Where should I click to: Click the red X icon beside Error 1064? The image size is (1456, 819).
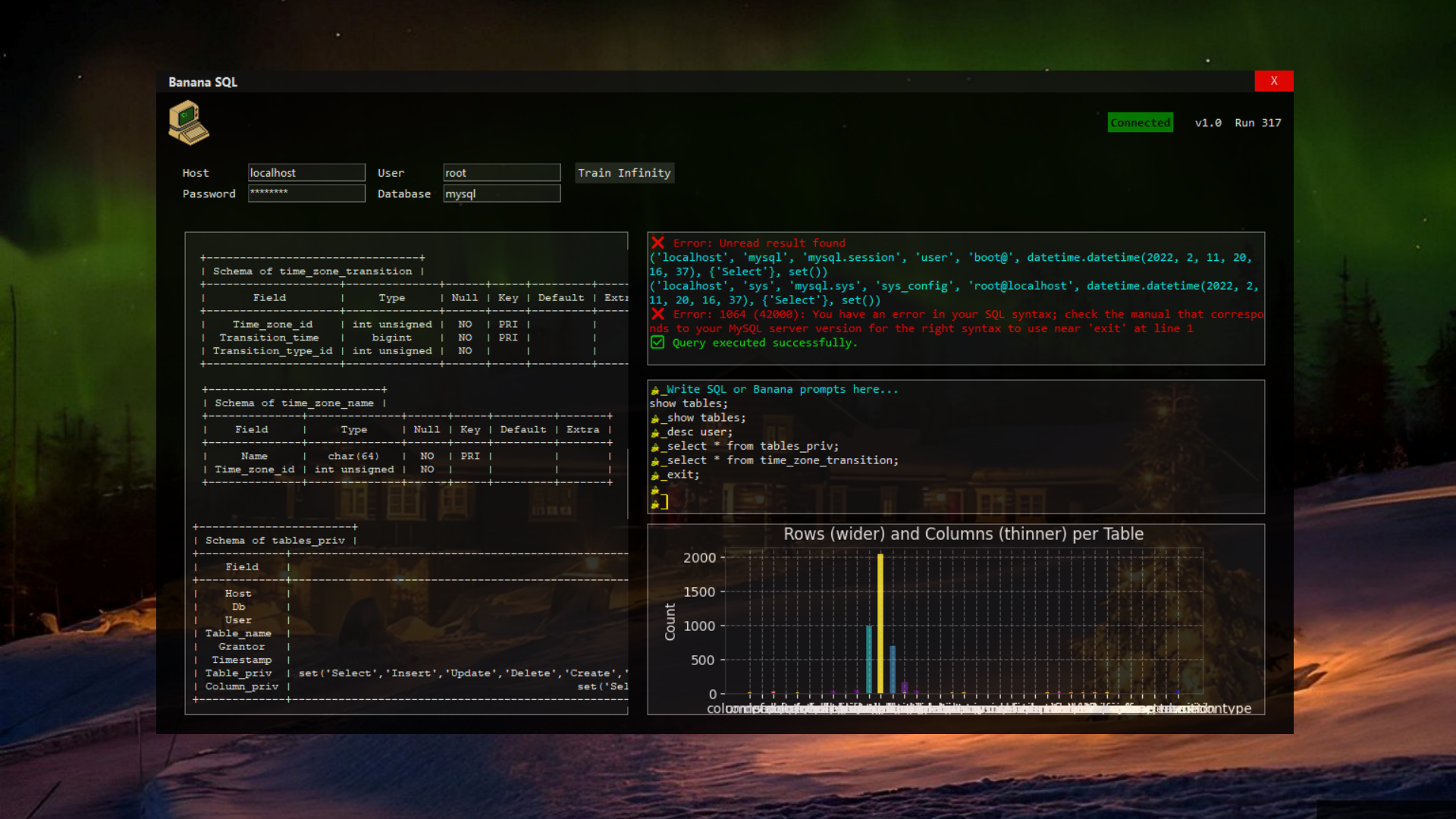click(x=657, y=314)
